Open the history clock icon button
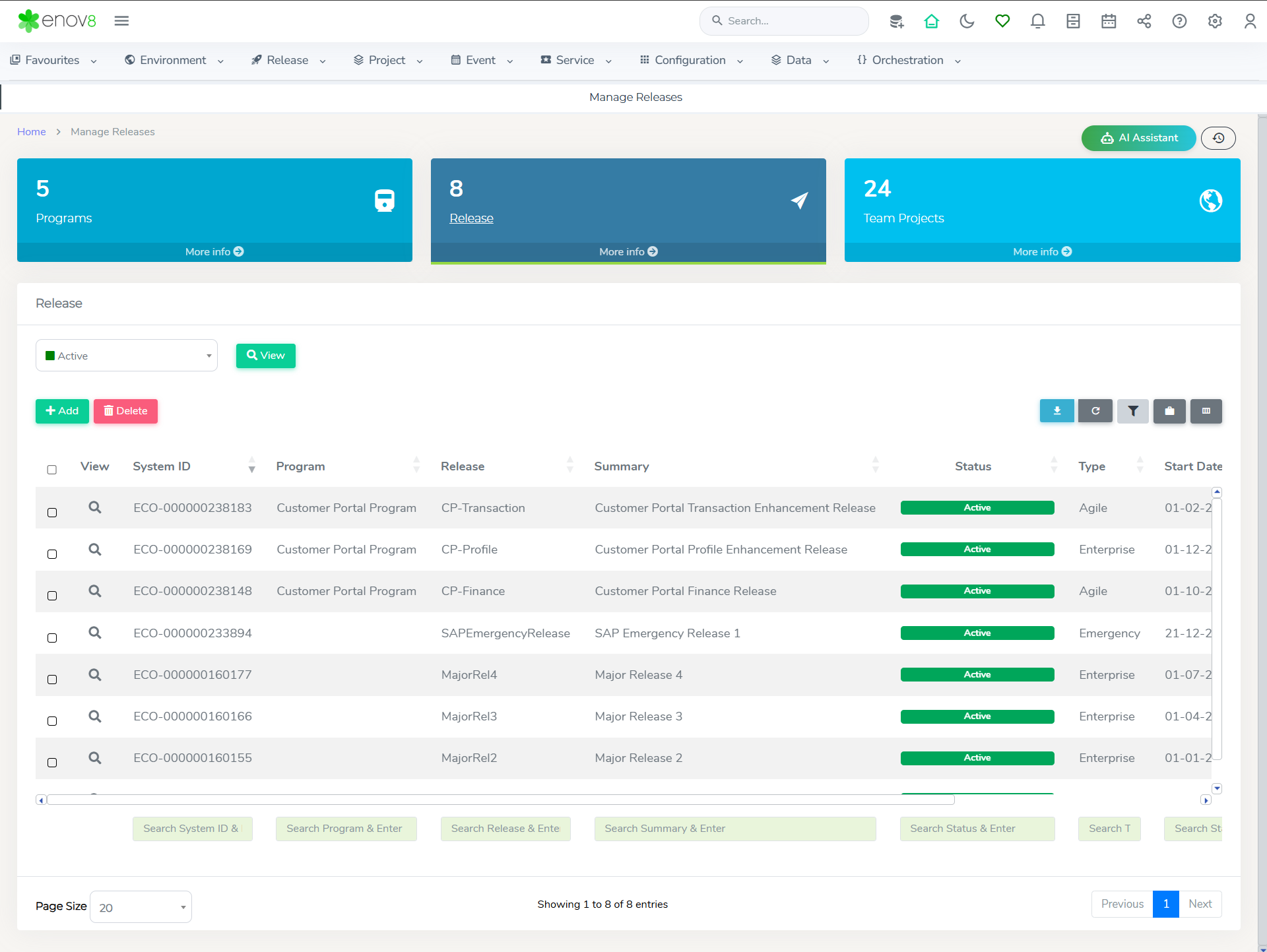1267x952 pixels. [x=1218, y=138]
